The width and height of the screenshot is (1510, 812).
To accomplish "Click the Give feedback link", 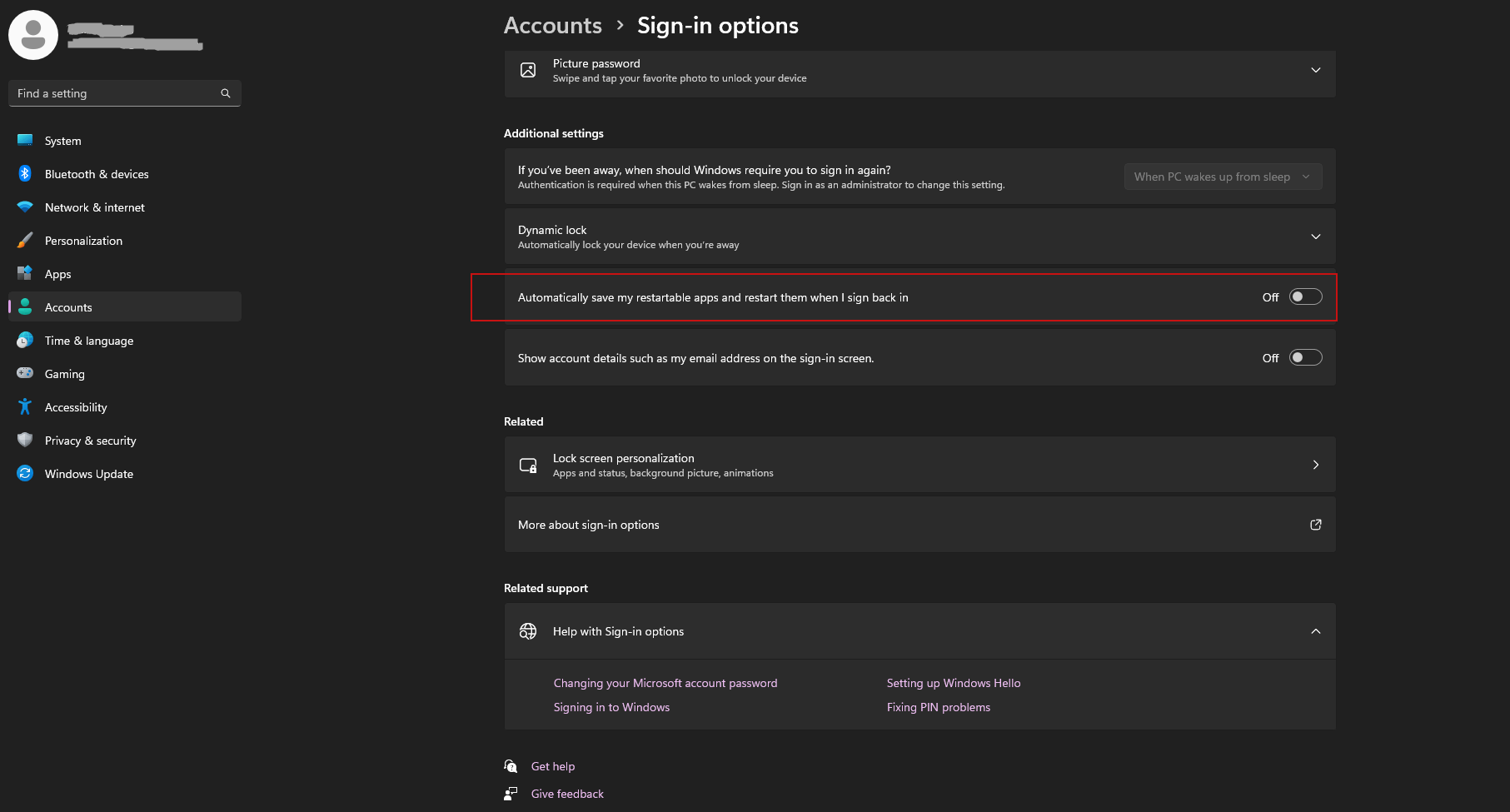I will point(567,793).
